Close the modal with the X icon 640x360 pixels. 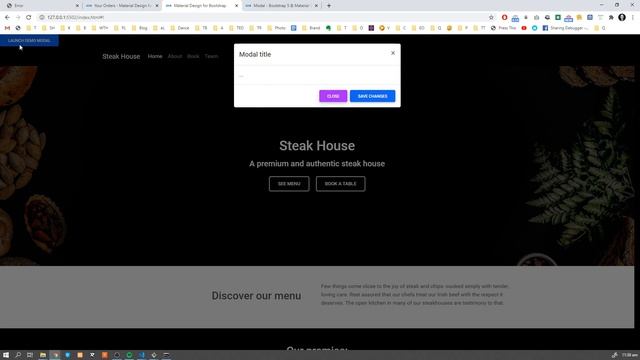[393, 53]
